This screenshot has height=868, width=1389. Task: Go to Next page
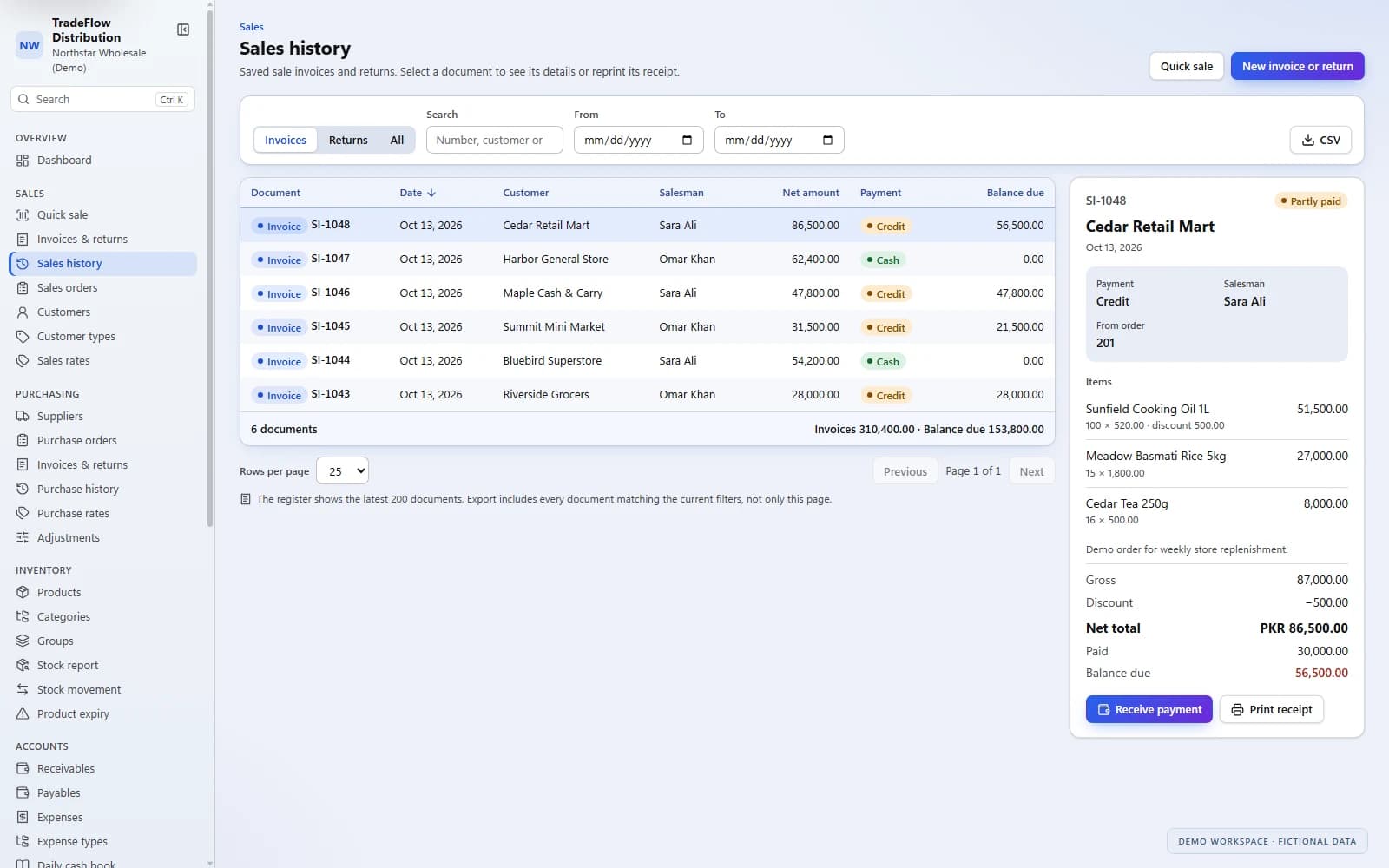point(1031,471)
